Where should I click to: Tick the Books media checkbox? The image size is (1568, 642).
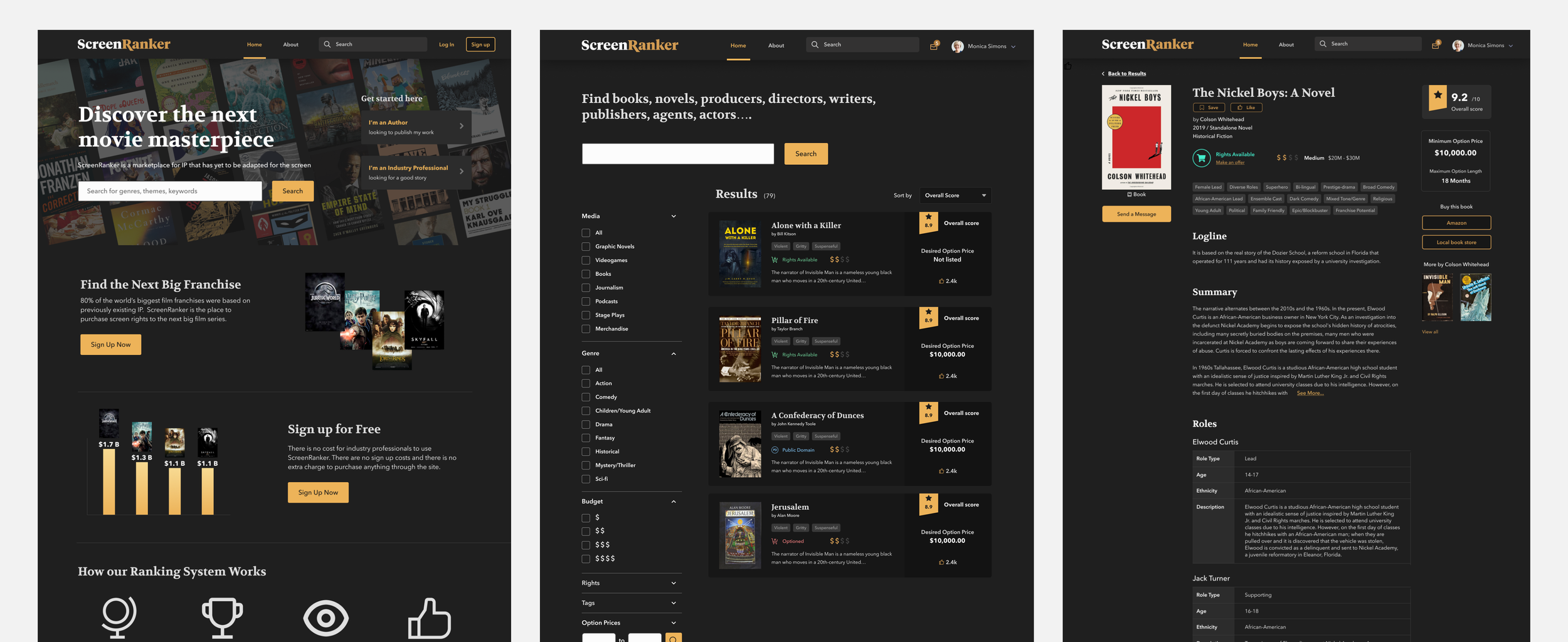coord(586,274)
